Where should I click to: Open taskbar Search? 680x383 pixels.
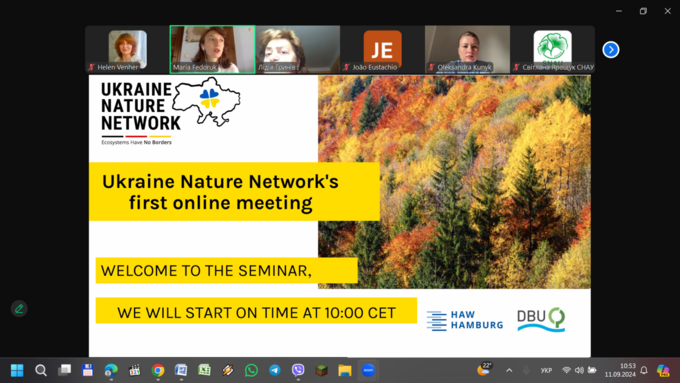(41, 370)
